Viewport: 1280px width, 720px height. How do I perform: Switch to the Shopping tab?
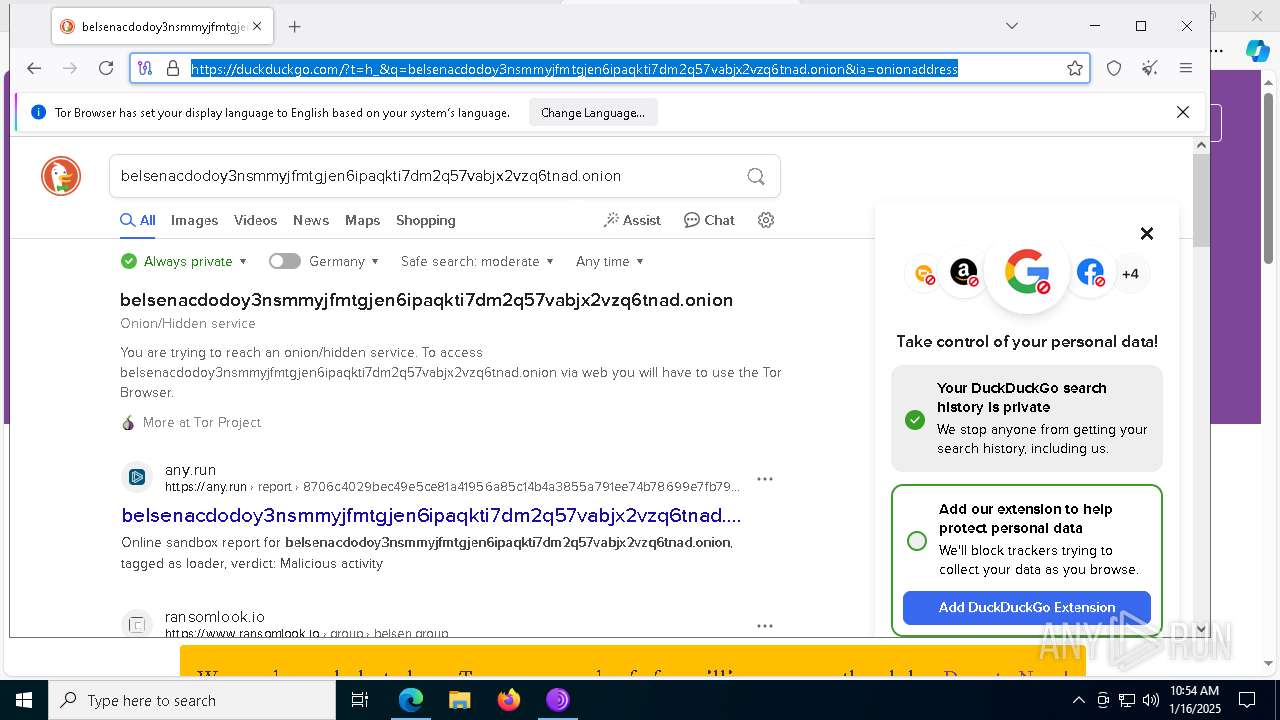(425, 220)
